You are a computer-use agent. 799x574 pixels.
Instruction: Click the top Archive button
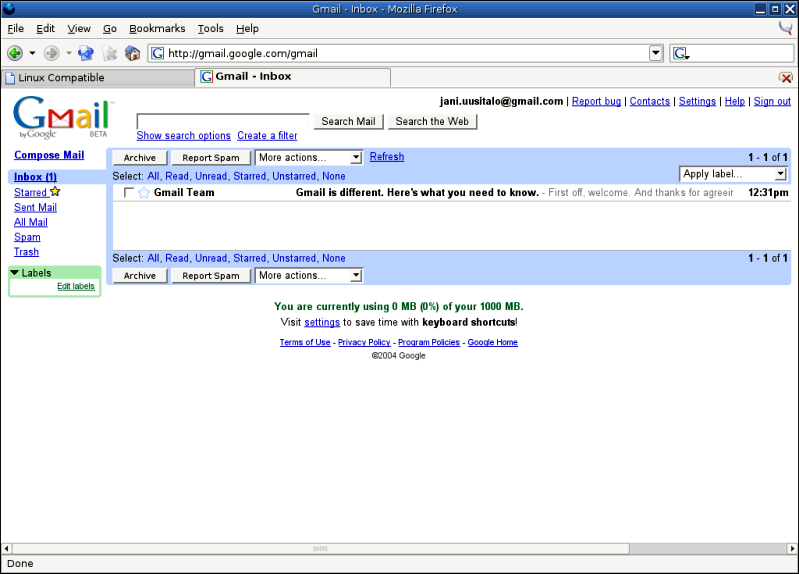pyautogui.click(x=140, y=157)
